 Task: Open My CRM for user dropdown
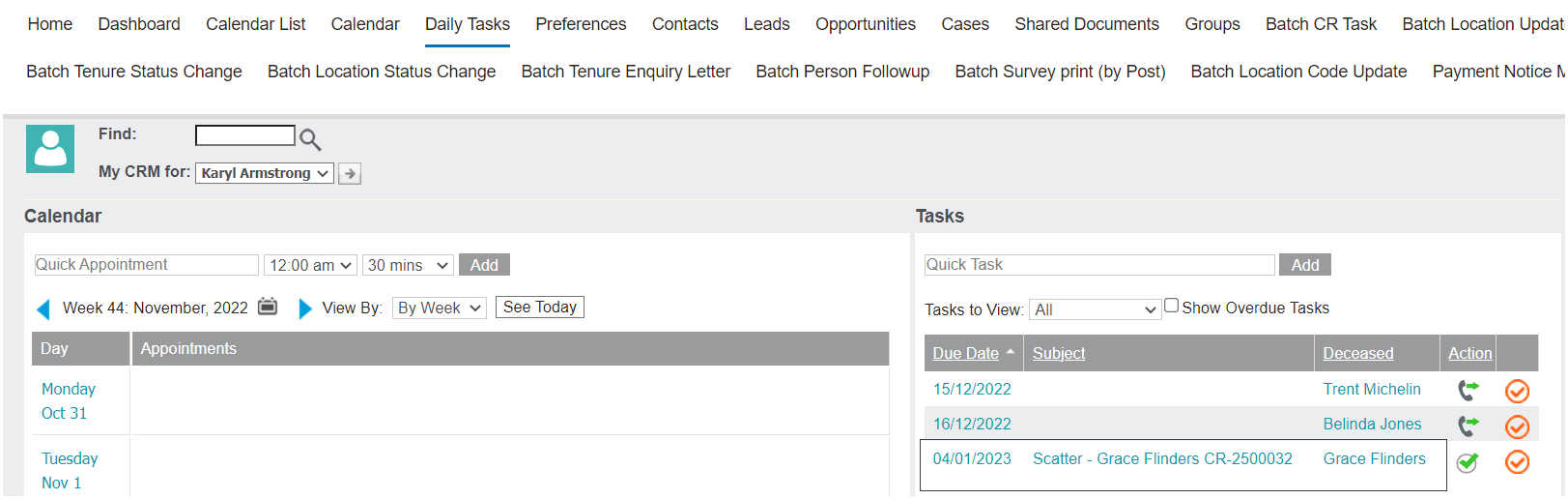point(265,173)
